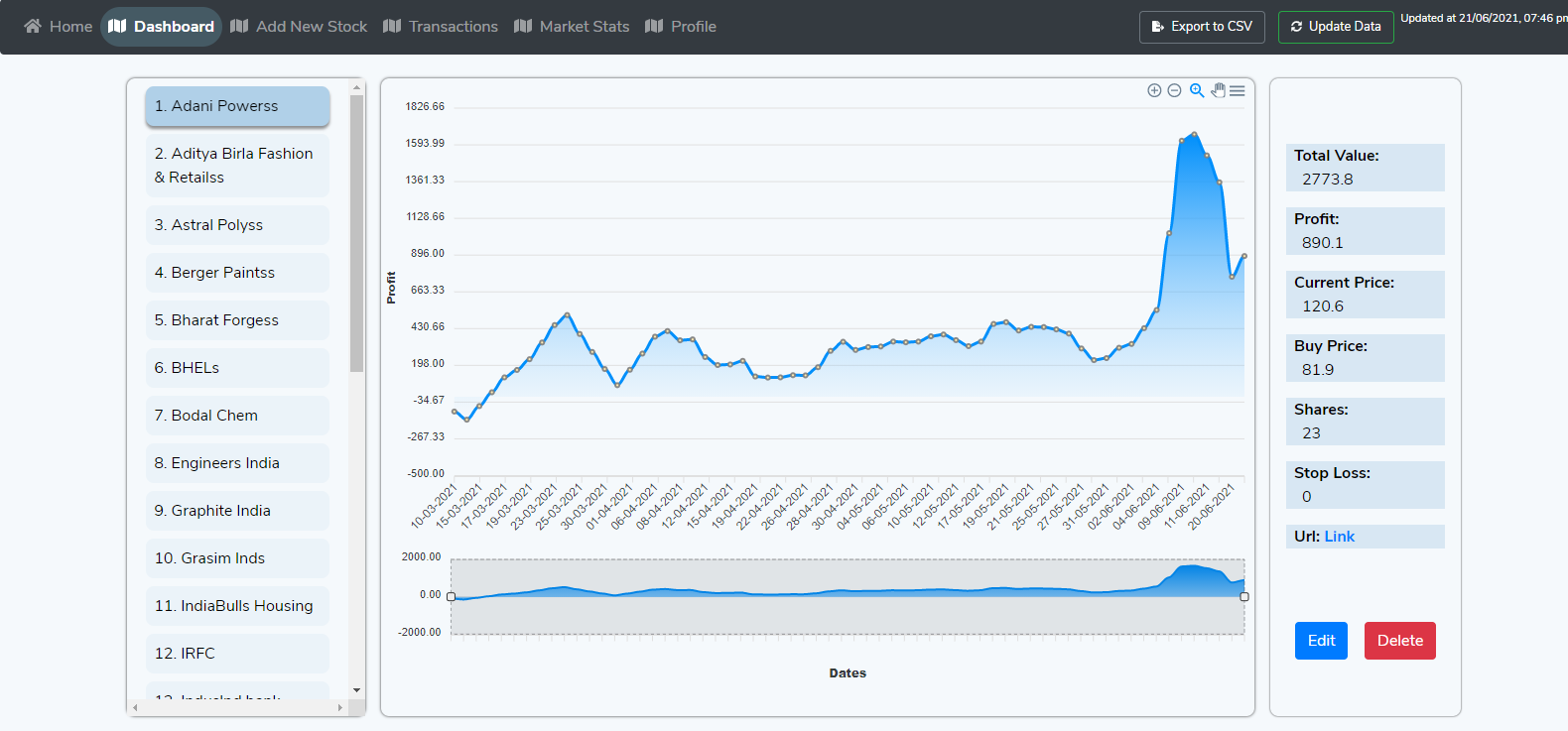
Task: Export data to CSV
Action: tap(1202, 27)
